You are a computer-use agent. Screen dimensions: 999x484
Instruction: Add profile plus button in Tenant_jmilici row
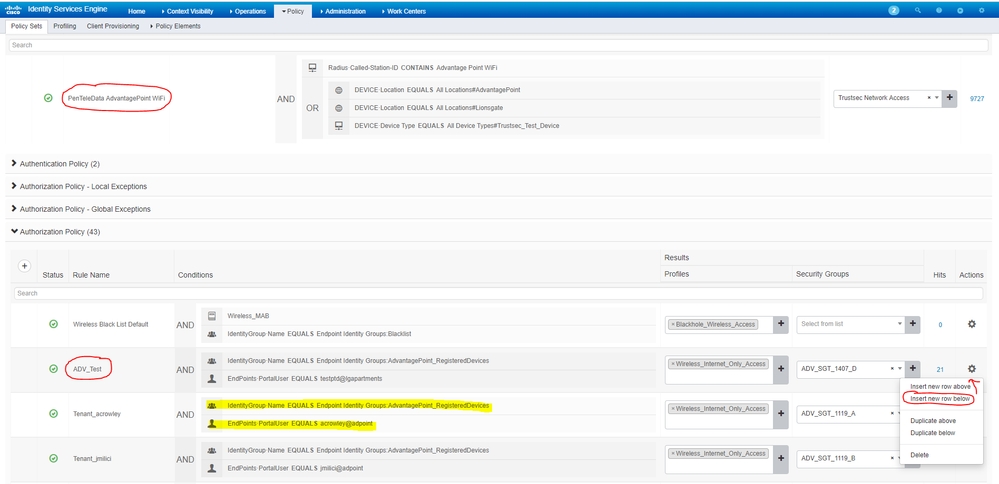[781, 459]
